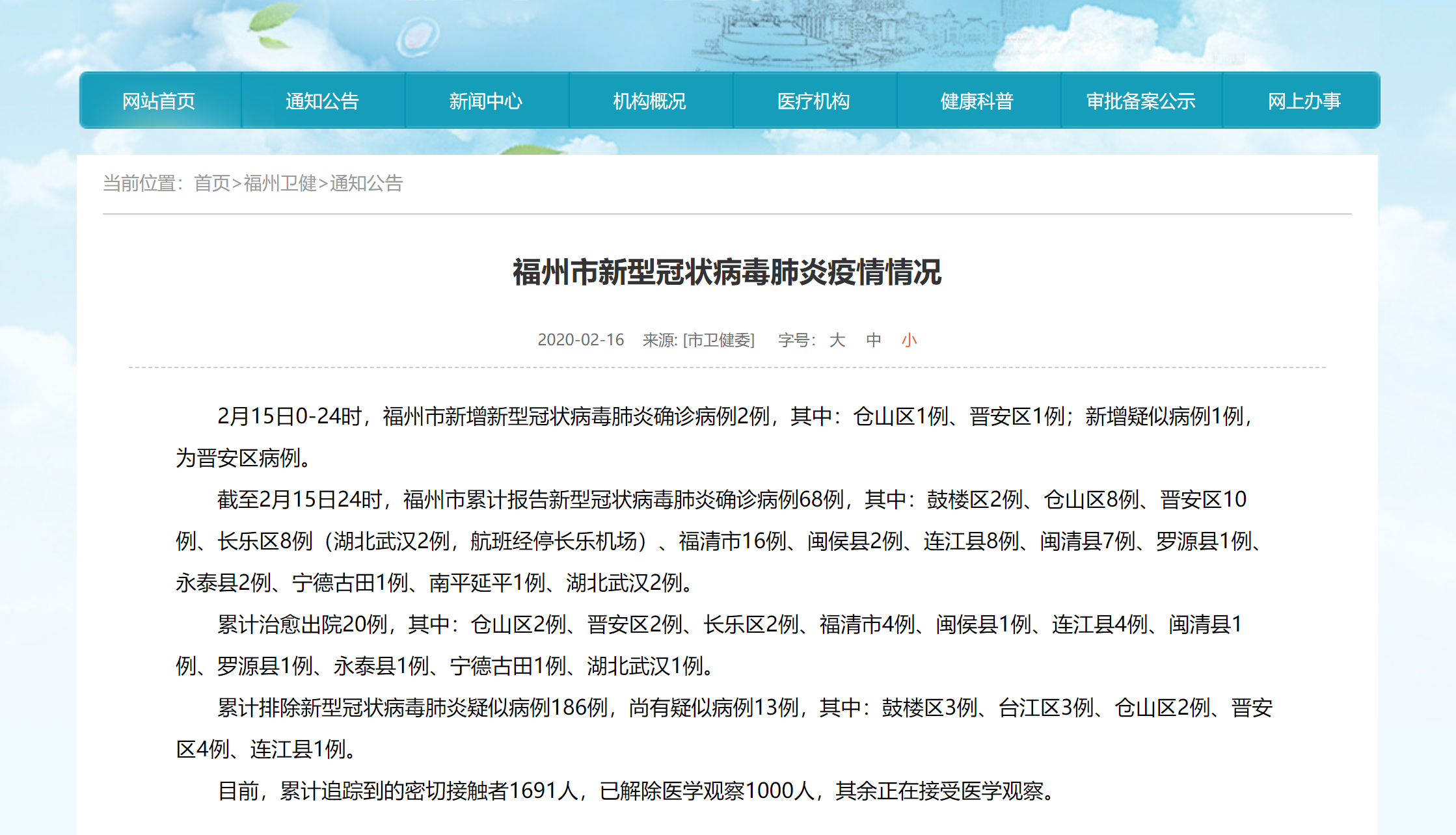Click the article title 福州市新型冠状病毒肺炎疫情情况

tap(727, 272)
